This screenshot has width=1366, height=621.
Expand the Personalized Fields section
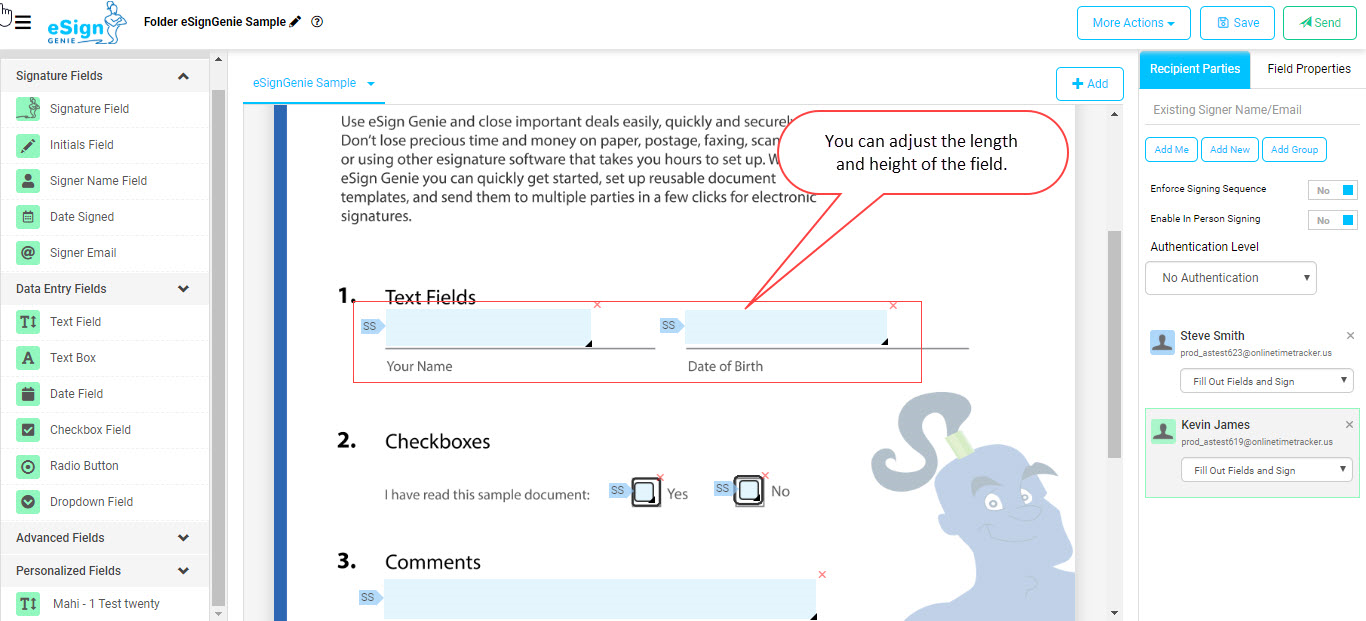(183, 571)
